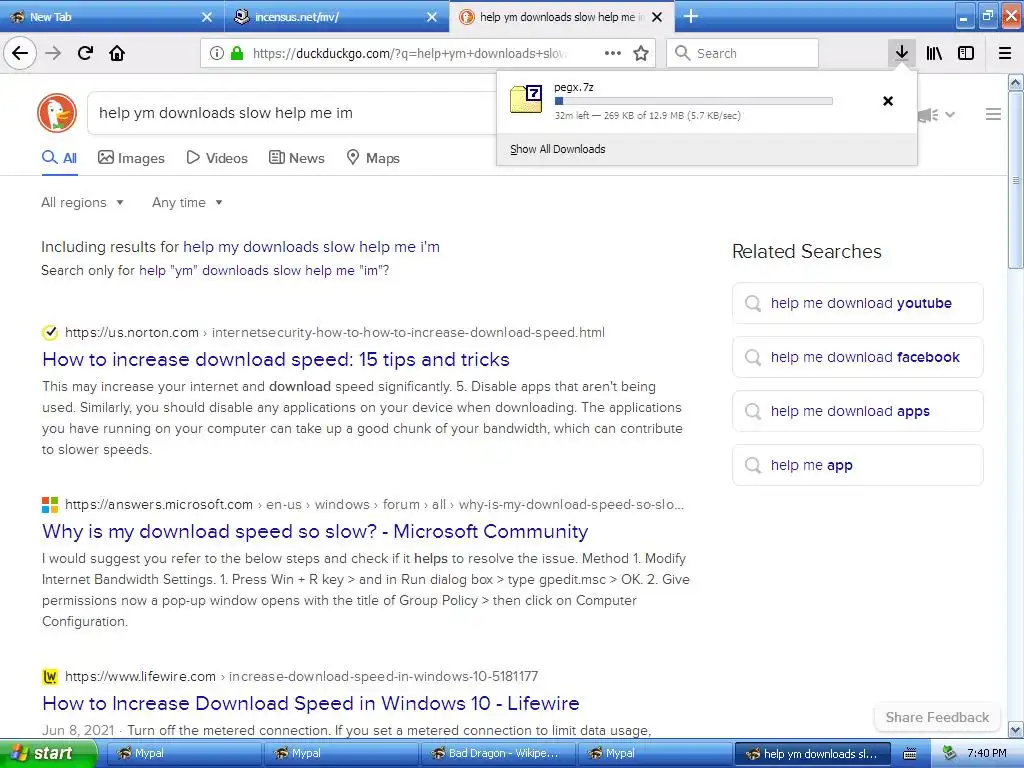Select the All results tab
Image resolution: width=1024 pixels, height=768 pixels.
tap(59, 158)
